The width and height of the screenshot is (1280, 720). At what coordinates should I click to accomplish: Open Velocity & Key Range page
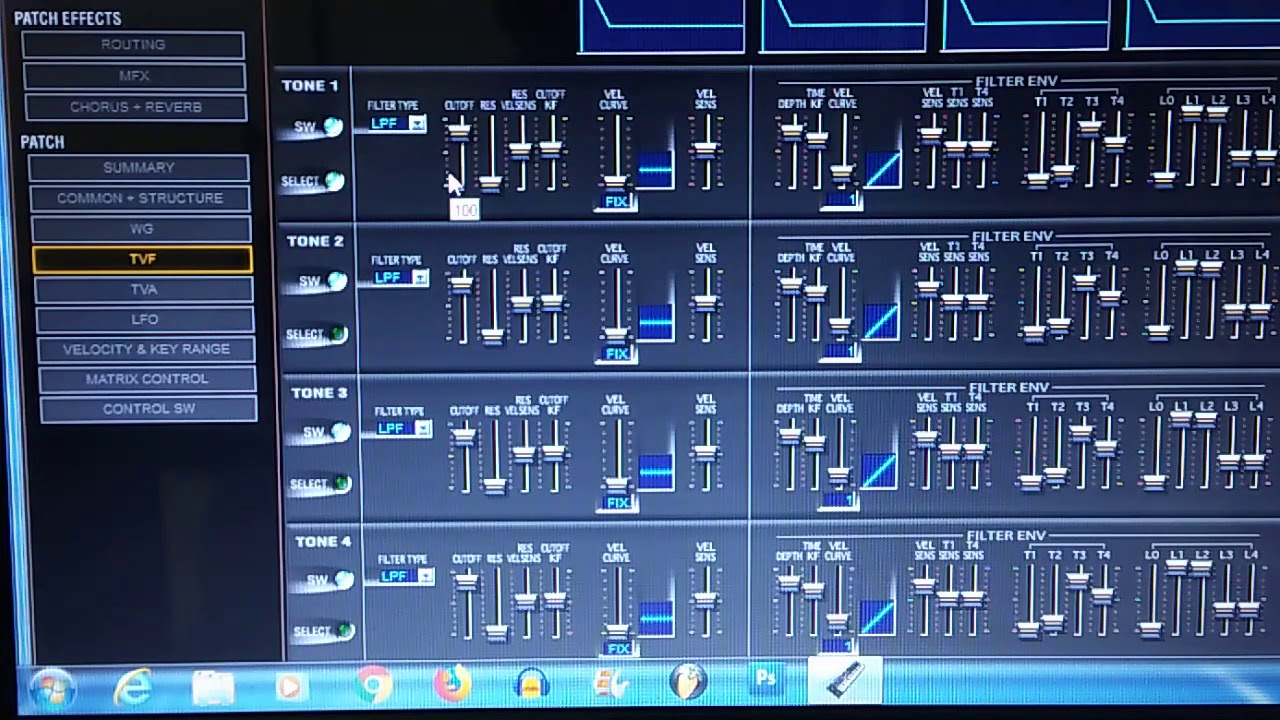[146, 349]
